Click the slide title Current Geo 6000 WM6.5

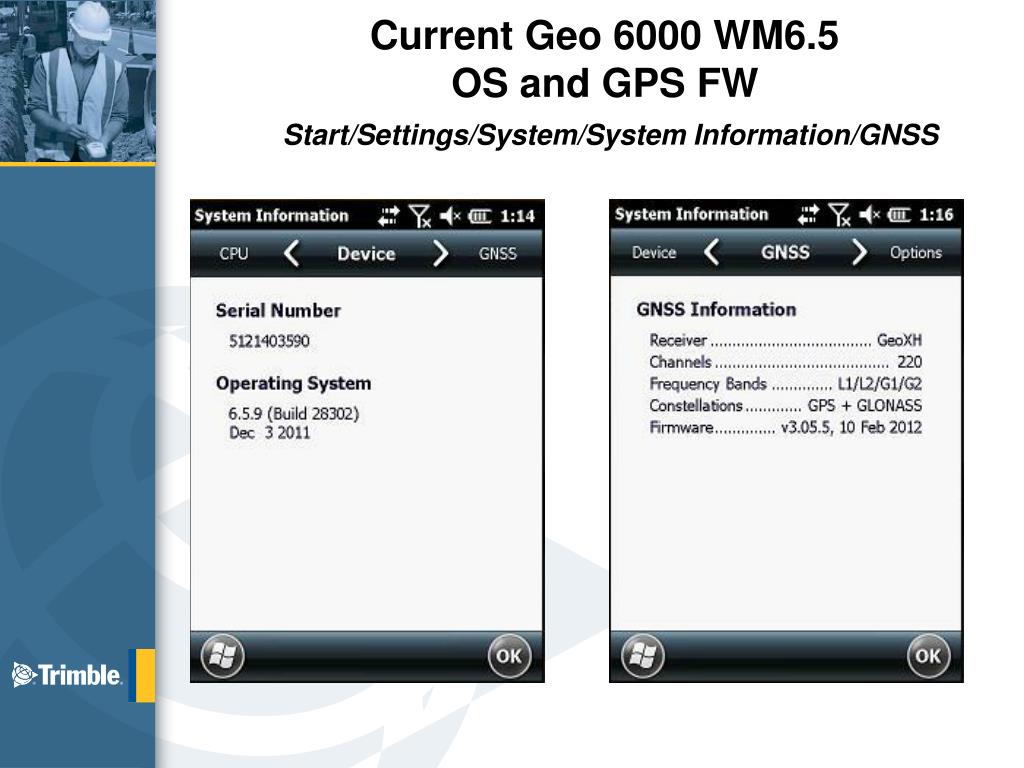604,35
